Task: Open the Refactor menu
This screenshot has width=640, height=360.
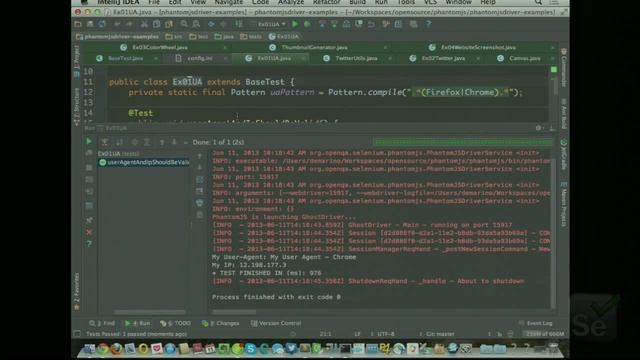Action: (327, 2)
